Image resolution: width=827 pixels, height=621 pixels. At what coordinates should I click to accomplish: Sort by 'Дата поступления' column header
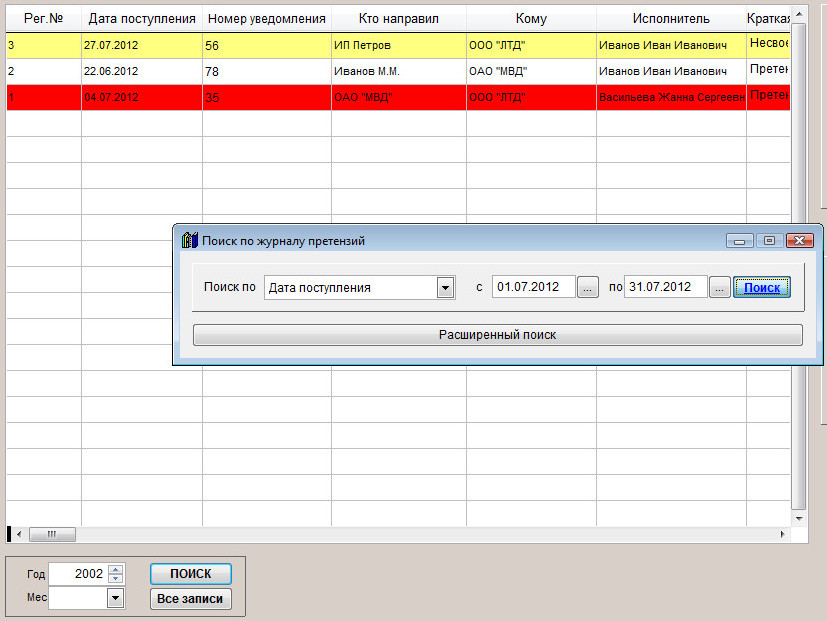click(142, 18)
